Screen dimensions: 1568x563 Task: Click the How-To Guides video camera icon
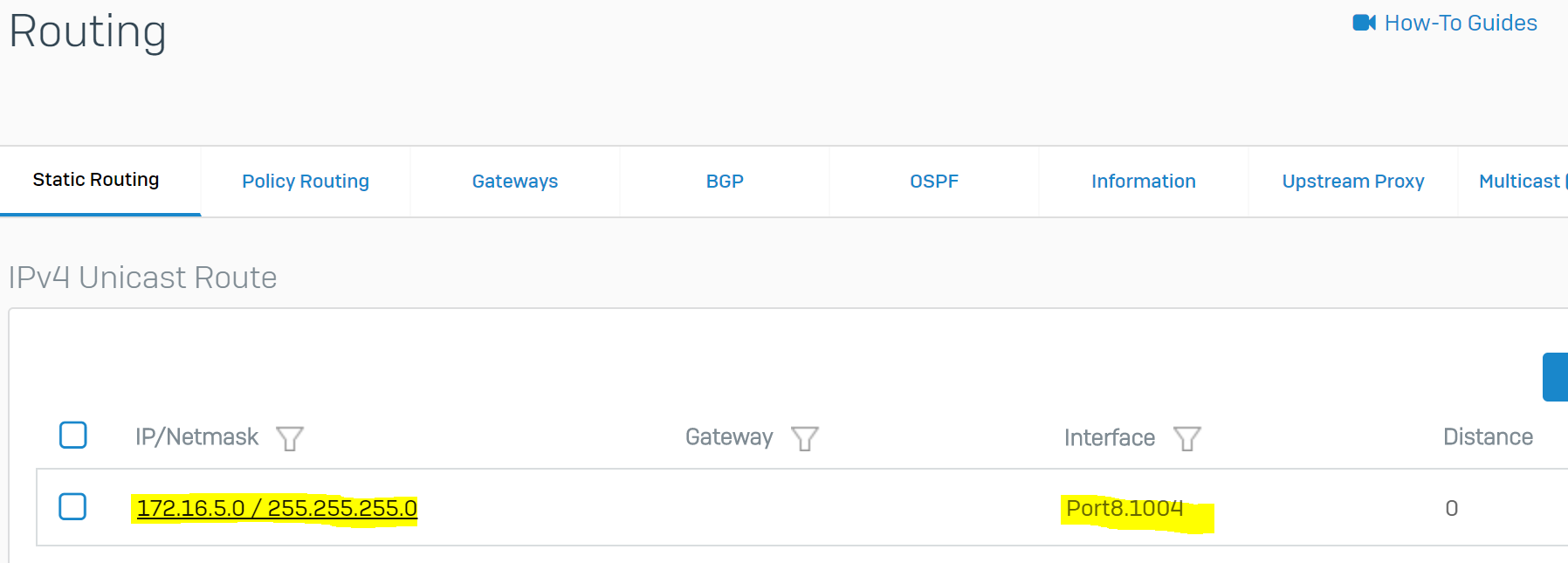coord(1363,23)
